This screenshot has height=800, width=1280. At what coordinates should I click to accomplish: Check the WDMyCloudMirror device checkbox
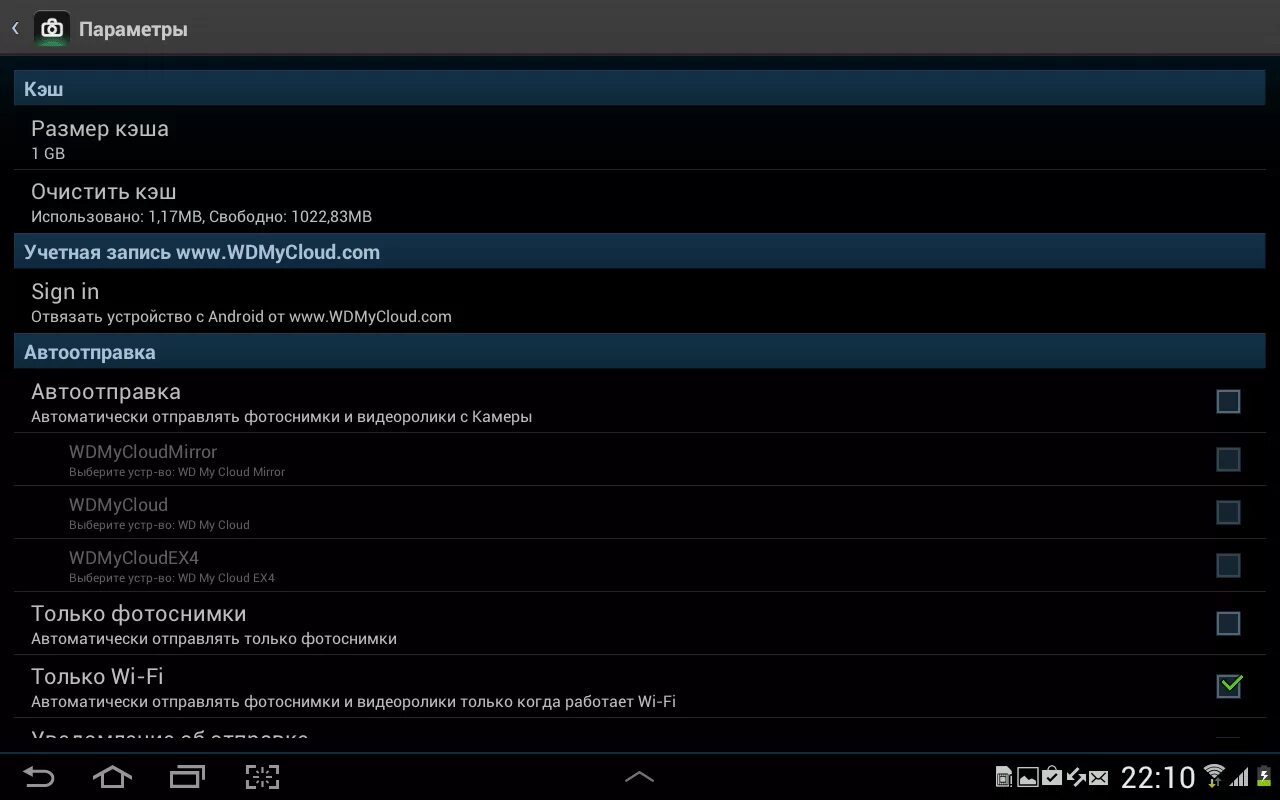tap(1228, 459)
